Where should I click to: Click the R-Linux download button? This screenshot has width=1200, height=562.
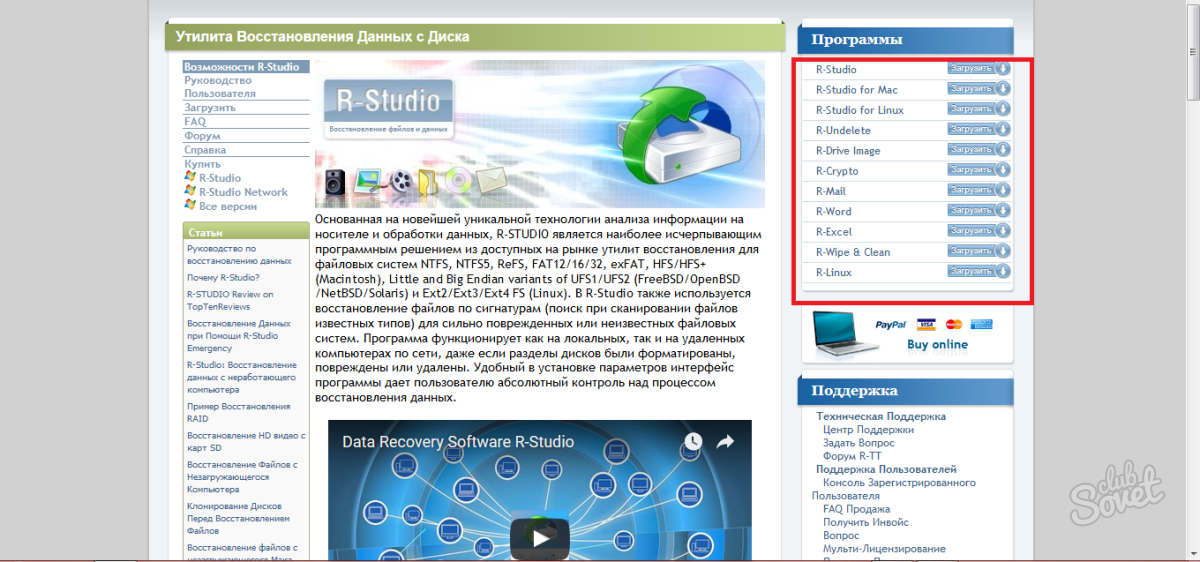(x=979, y=271)
